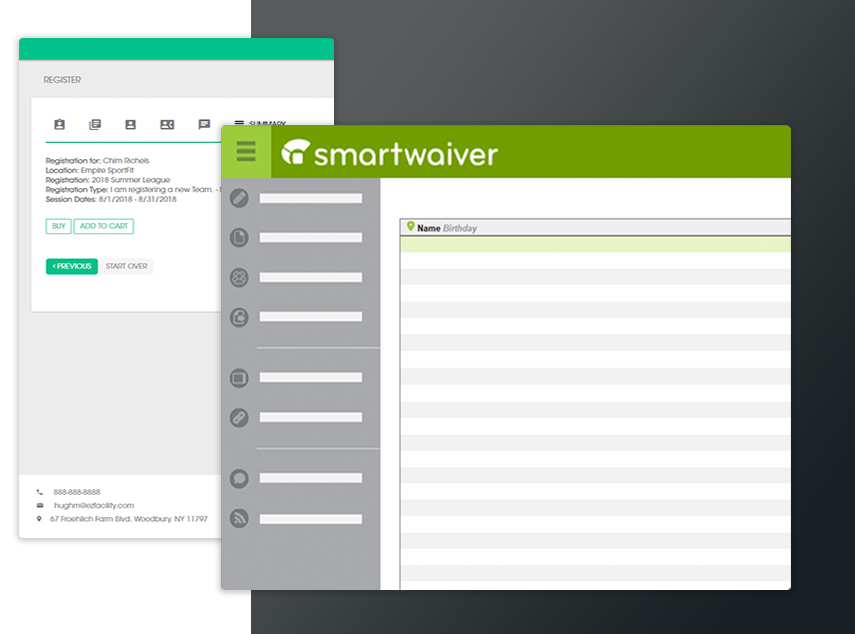Click the people group icon in sidebar
The height and width of the screenshot is (634, 855).
(239, 277)
